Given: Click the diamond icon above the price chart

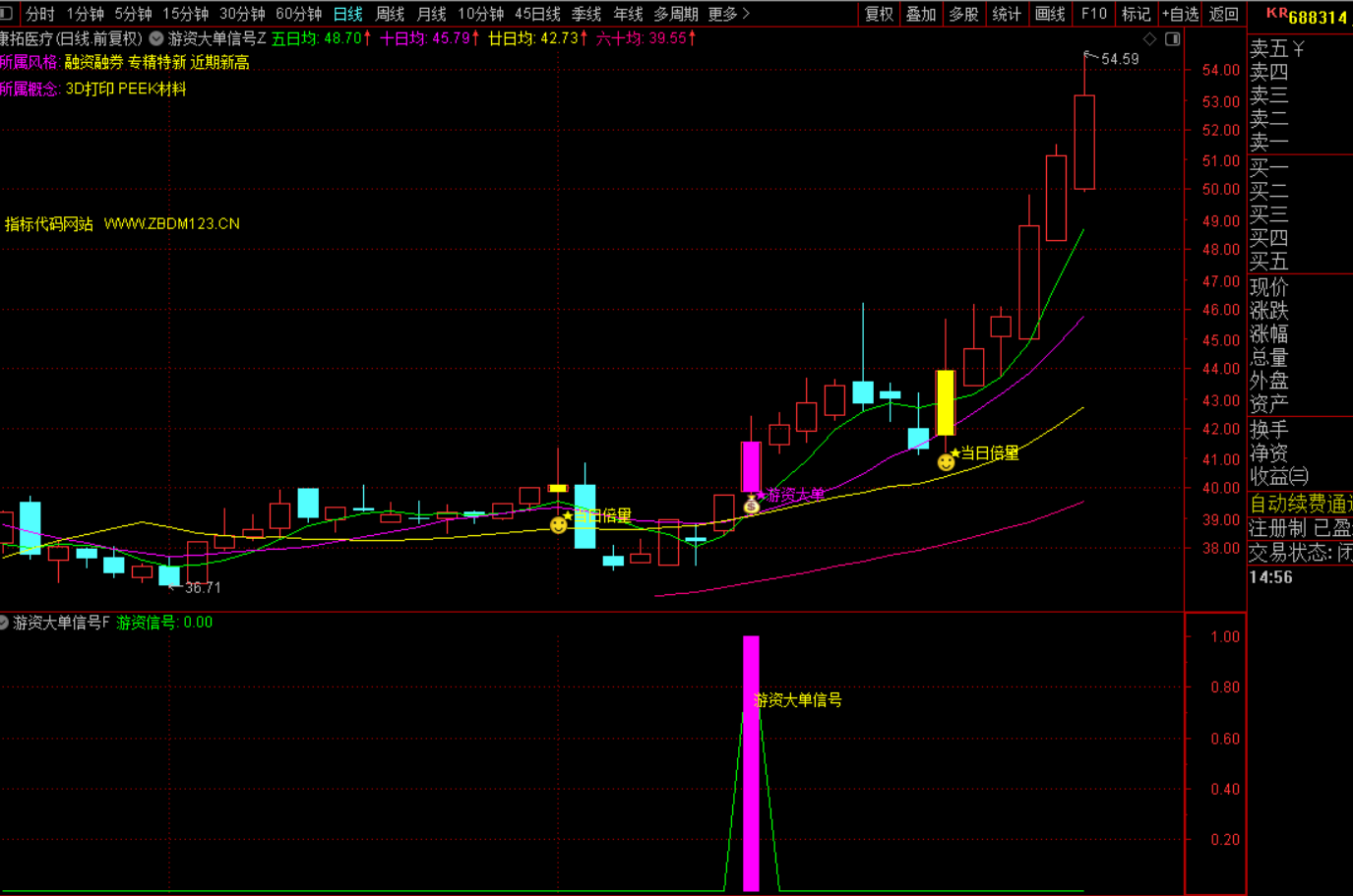Looking at the screenshot, I should coord(1149,38).
